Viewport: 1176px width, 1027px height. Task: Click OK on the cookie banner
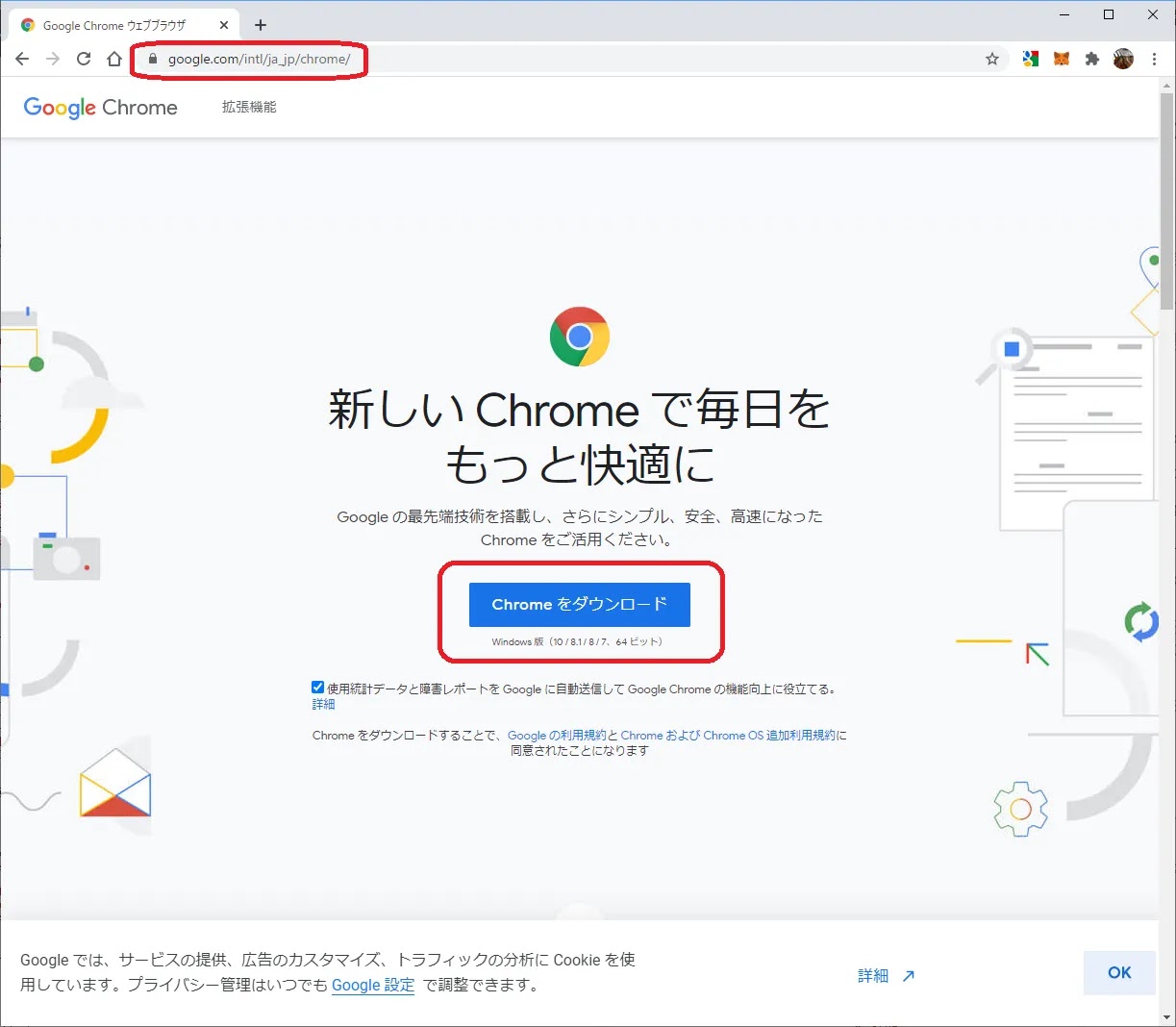pos(1119,972)
